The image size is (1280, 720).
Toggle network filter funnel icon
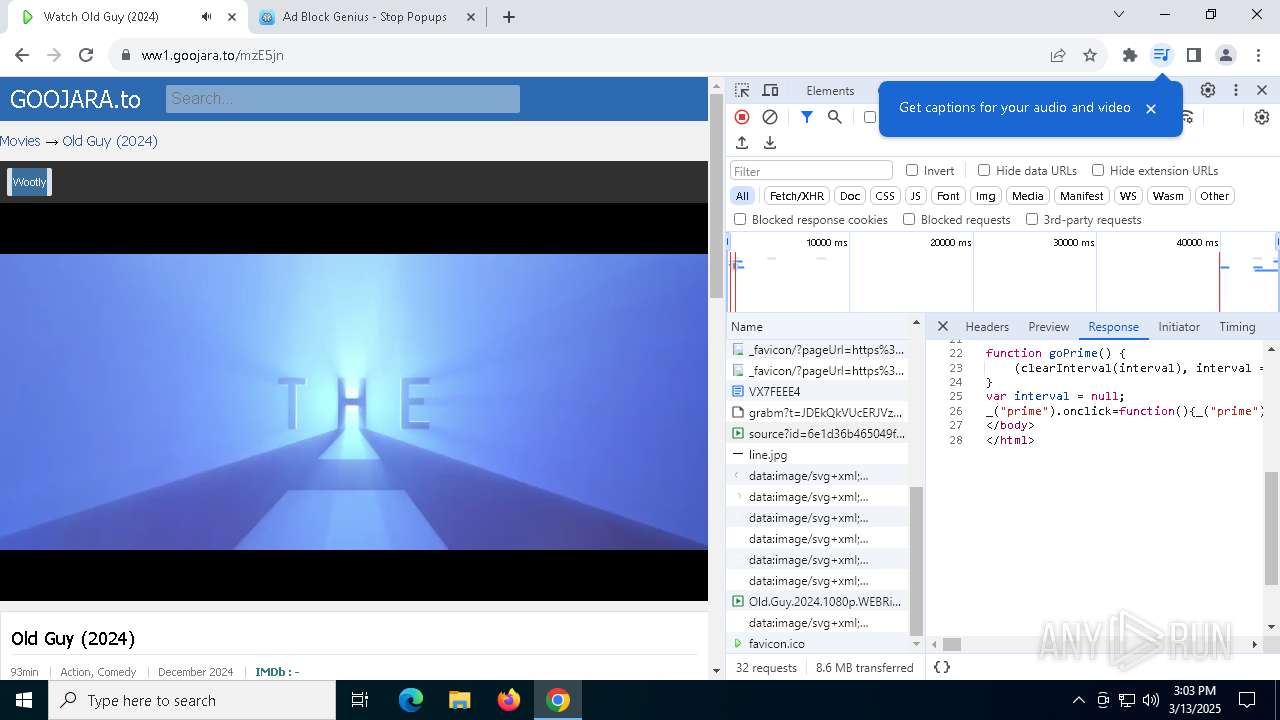pyautogui.click(x=807, y=117)
